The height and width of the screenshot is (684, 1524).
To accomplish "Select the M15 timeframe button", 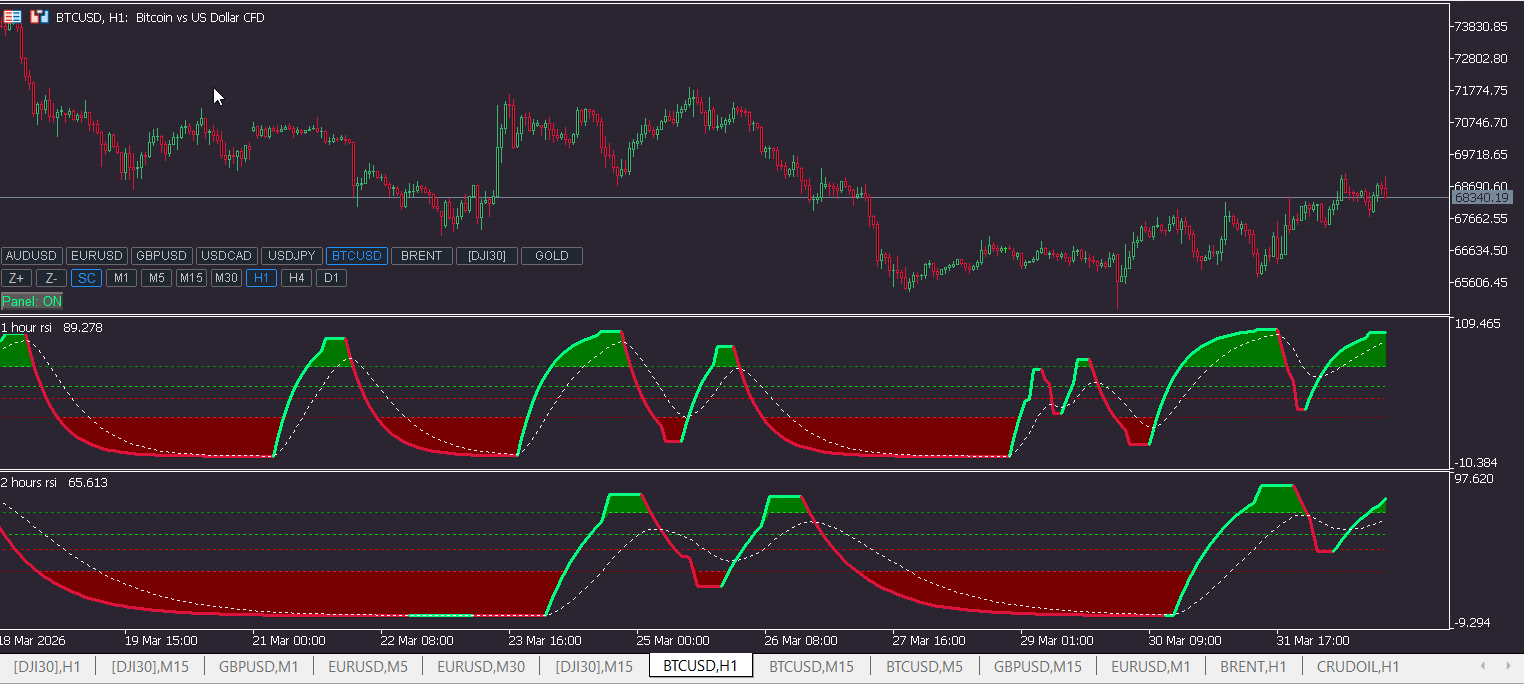I will 191,278.
